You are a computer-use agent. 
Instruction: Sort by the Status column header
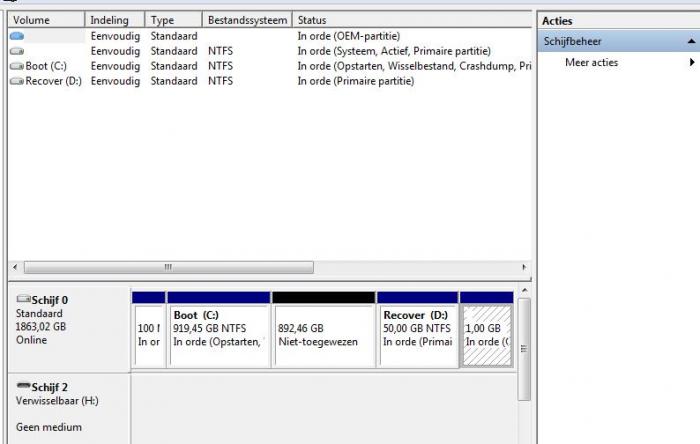(412, 20)
